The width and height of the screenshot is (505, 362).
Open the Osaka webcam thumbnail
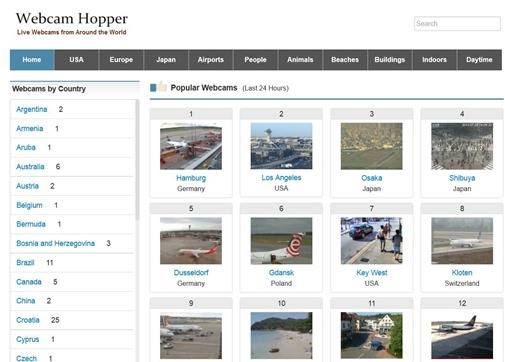coord(372,146)
